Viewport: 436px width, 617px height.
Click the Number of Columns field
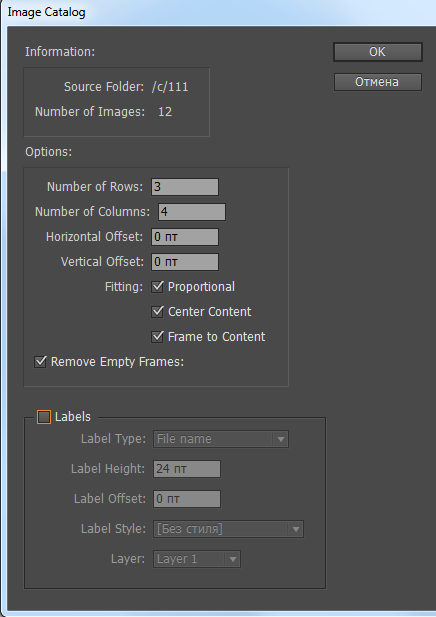coord(192,212)
